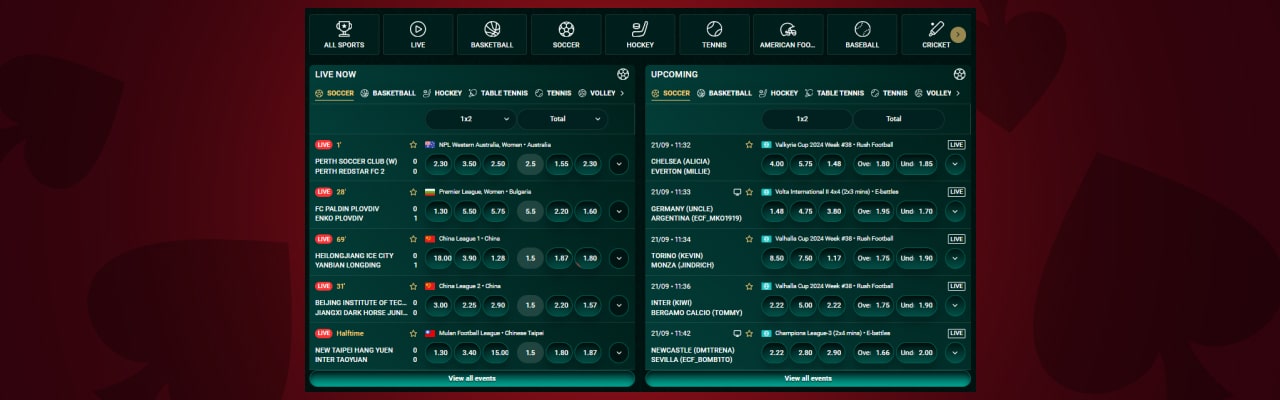Select the Baseball category tile
Screen dimensions: 1280x400
(862, 34)
